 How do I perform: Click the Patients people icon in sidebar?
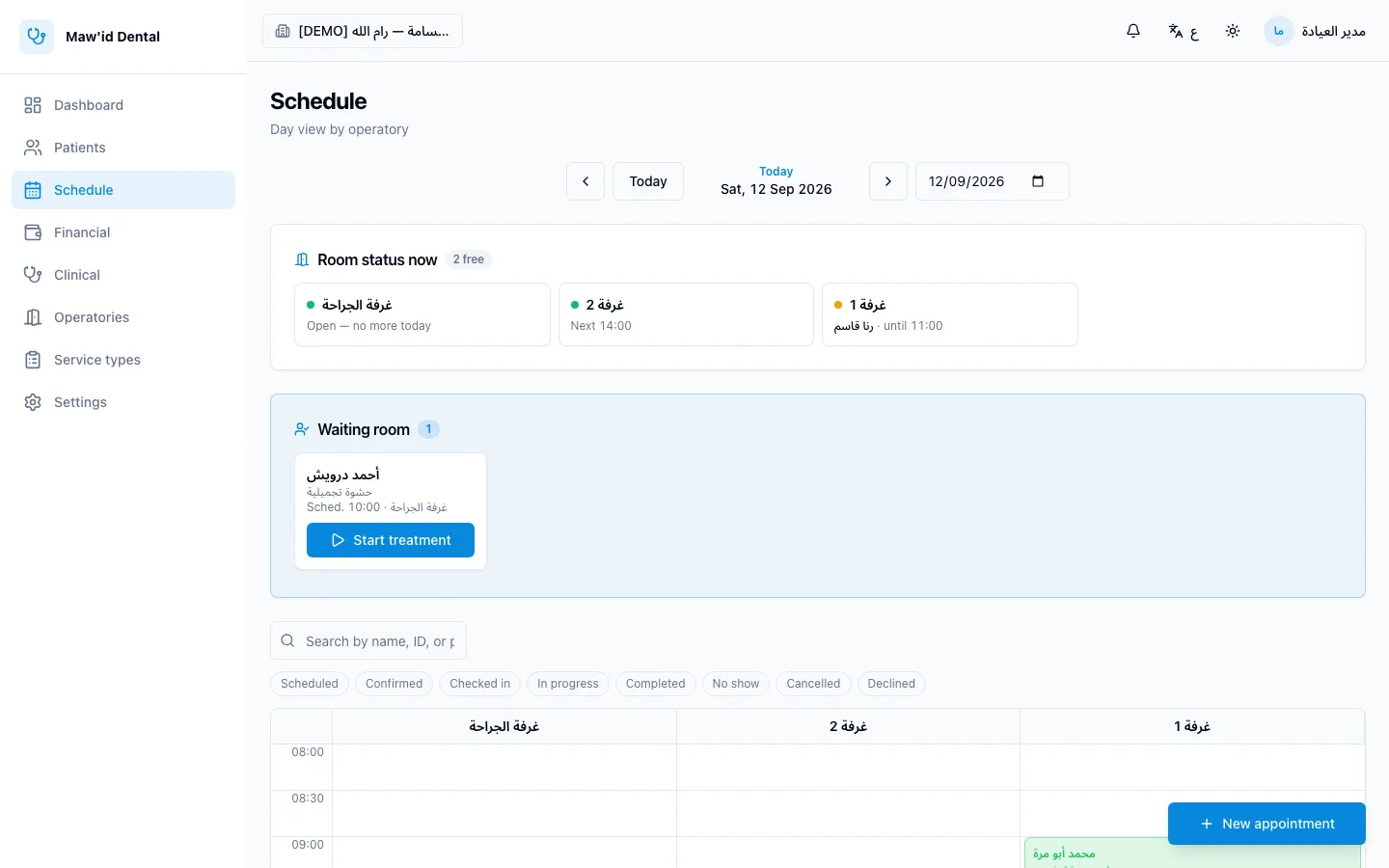click(x=33, y=148)
